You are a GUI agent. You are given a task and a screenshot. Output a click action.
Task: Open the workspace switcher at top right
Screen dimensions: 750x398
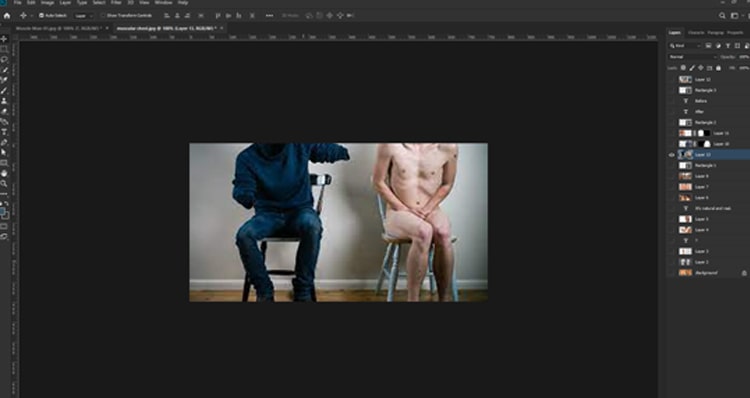(735, 16)
